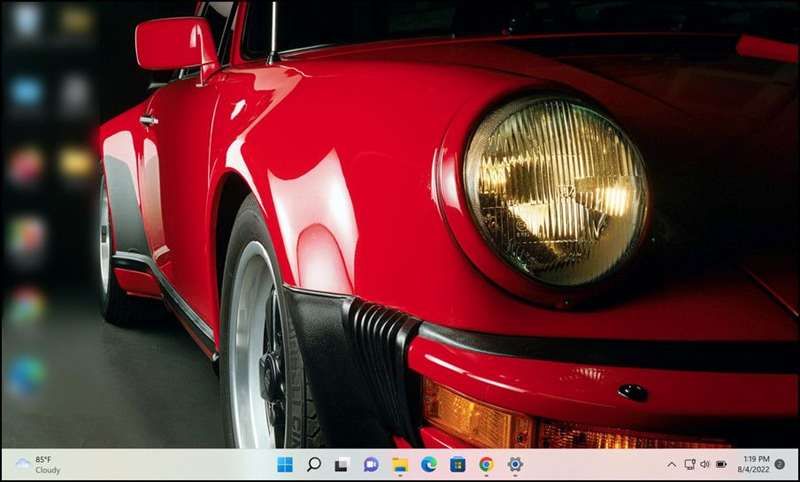Open the Windows Start menu

coord(285,464)
